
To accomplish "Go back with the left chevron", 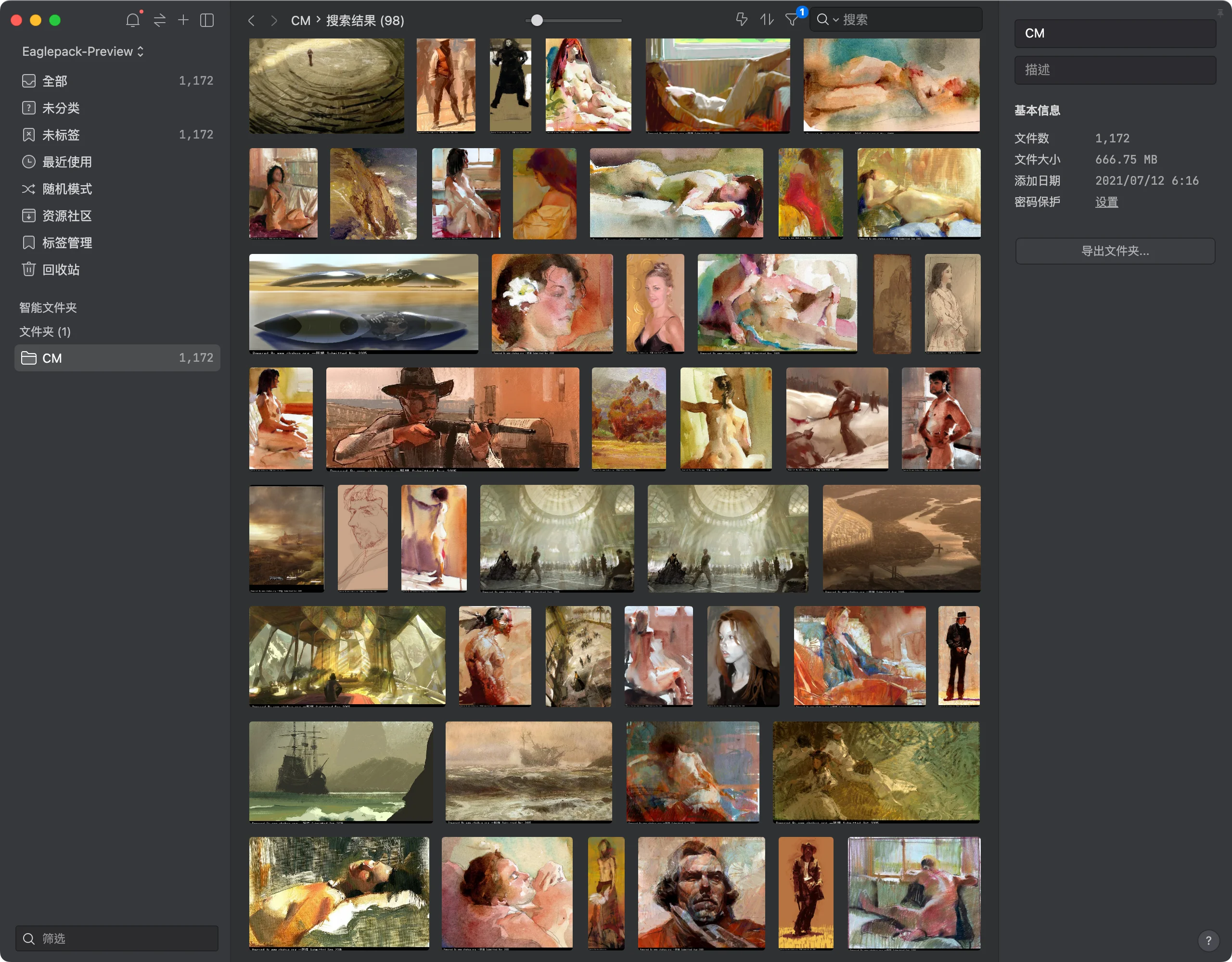I will coord(252,21).
